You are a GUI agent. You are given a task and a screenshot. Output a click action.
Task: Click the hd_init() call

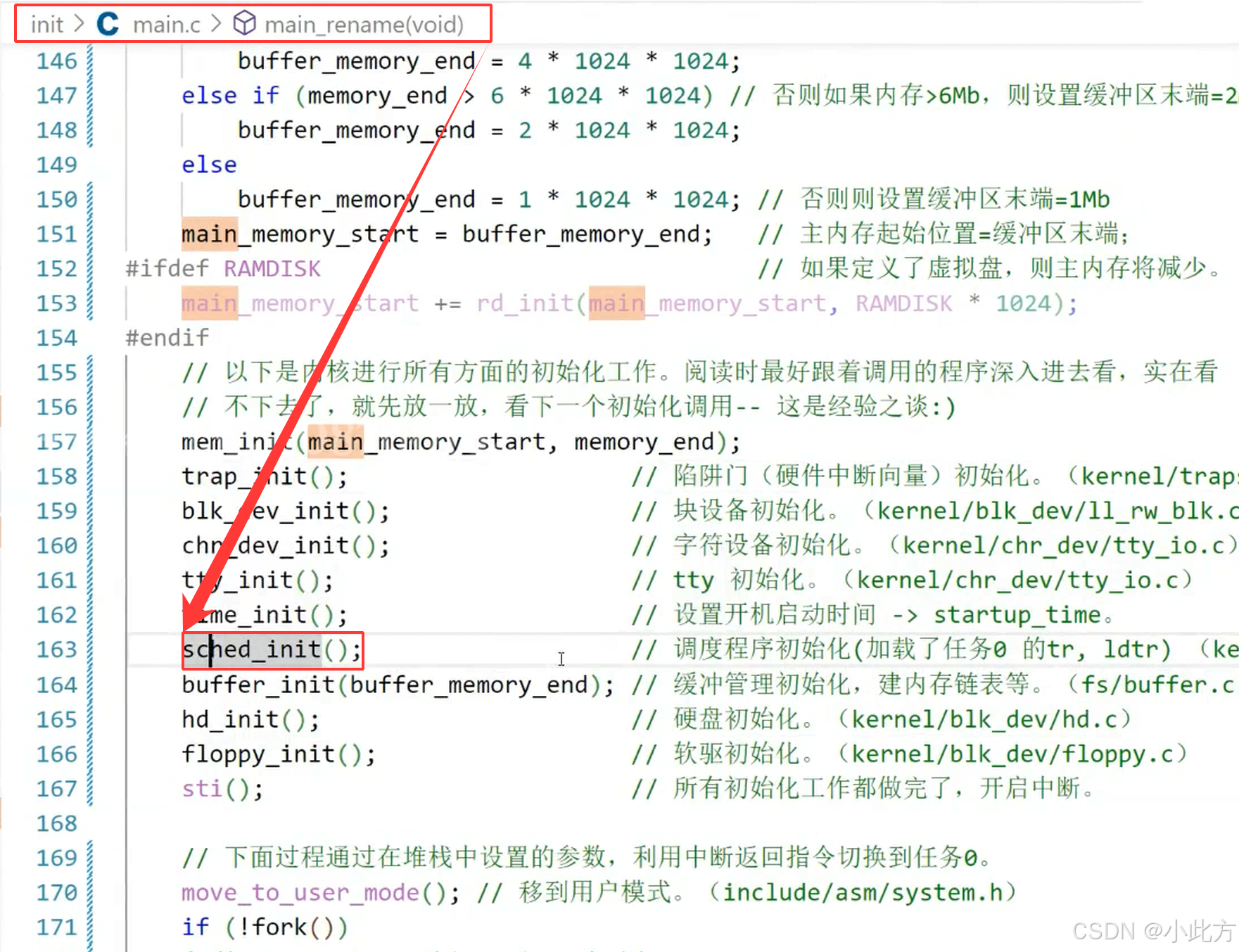click(x=250, y=719)
